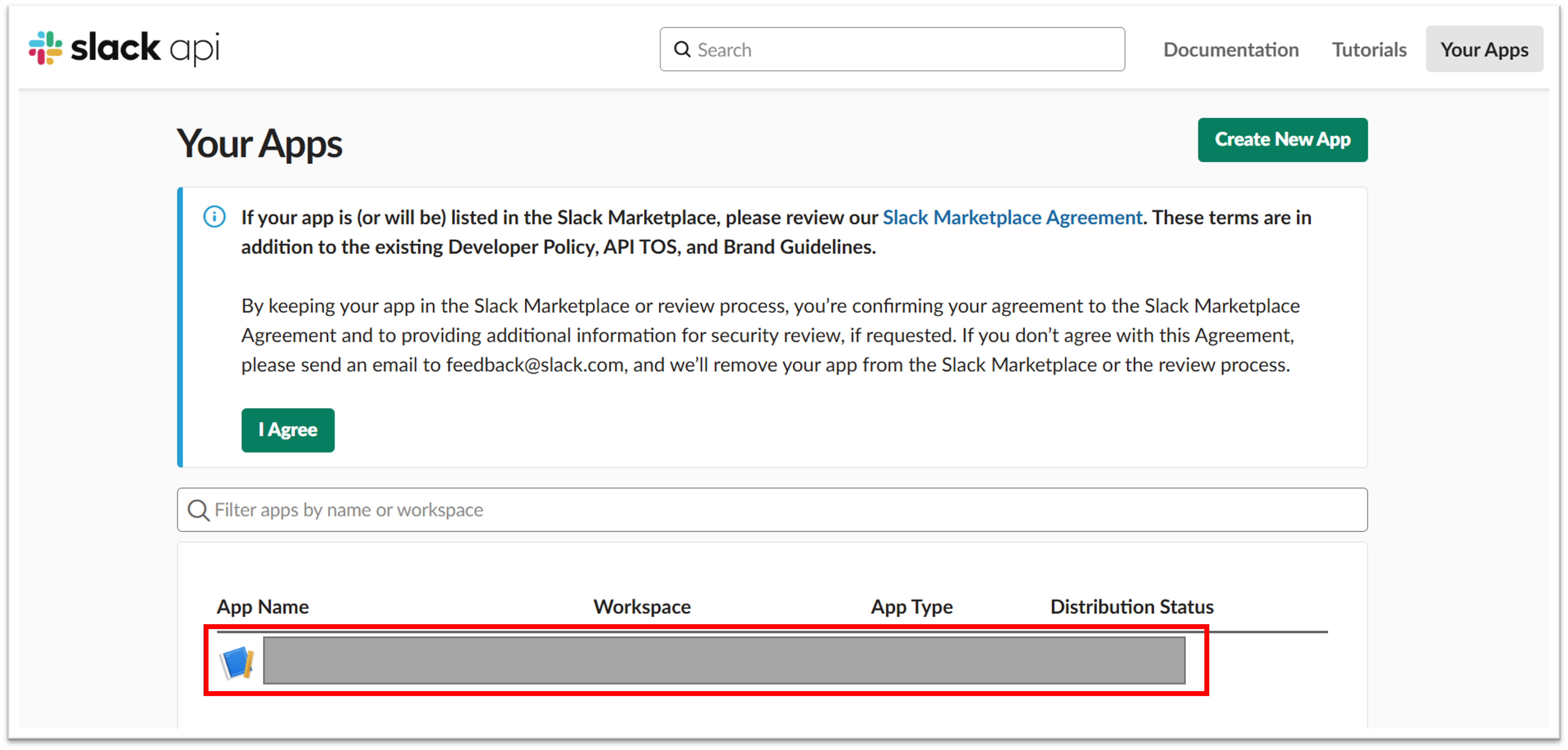
Task: Select the redacted app row in table
Action: point(706,661)
